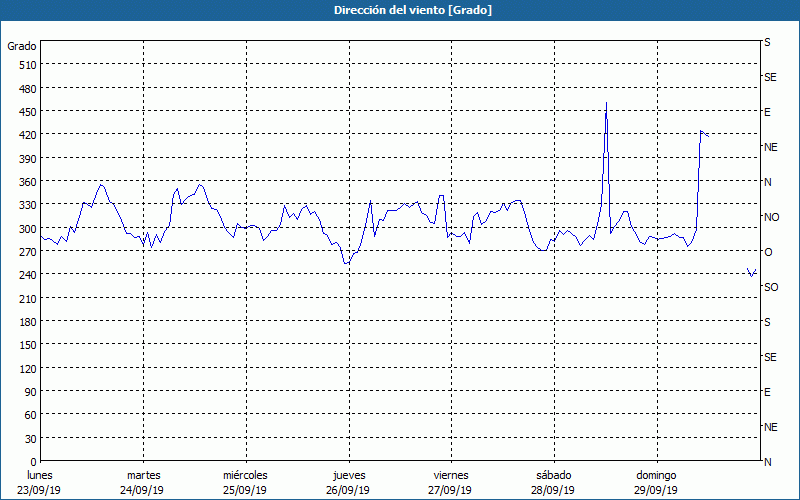Click the 'miércoles' day label

[245, 476]
